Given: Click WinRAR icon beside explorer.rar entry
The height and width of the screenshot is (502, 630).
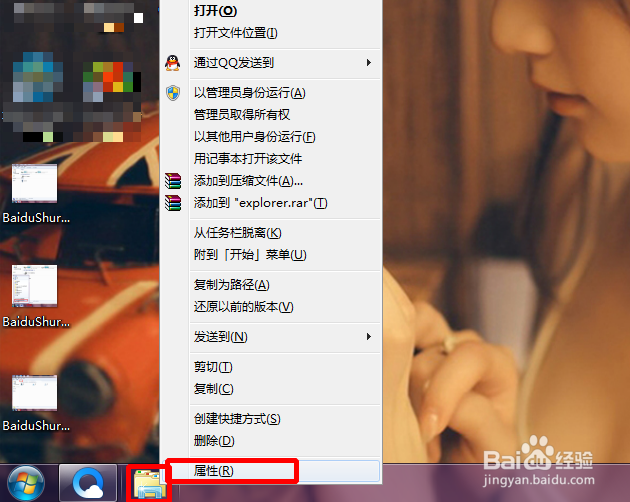Looking at the screenshot, I should 173,203.
